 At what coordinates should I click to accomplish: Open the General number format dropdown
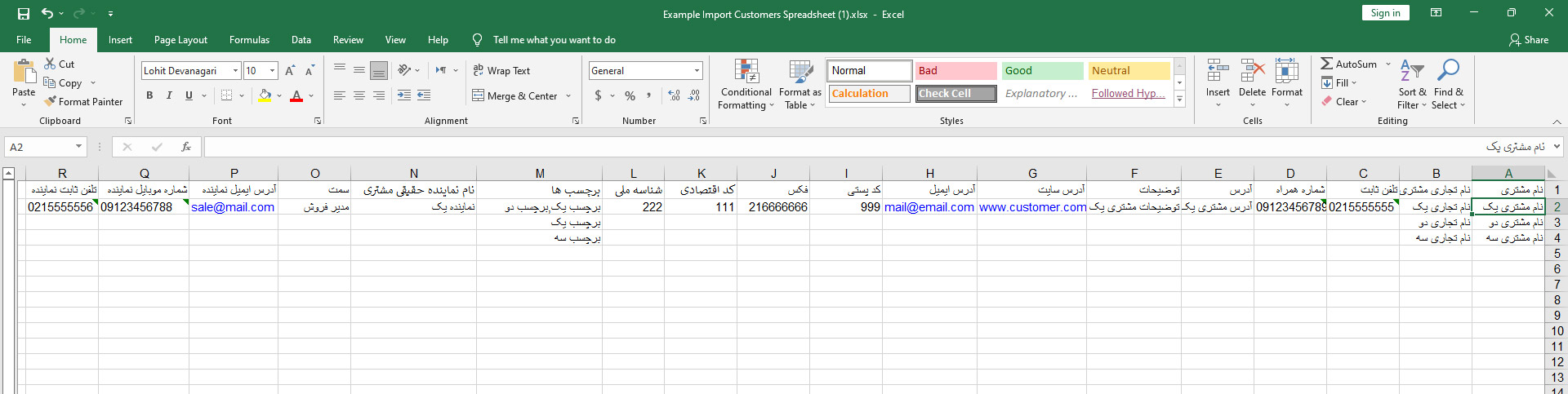697,71
